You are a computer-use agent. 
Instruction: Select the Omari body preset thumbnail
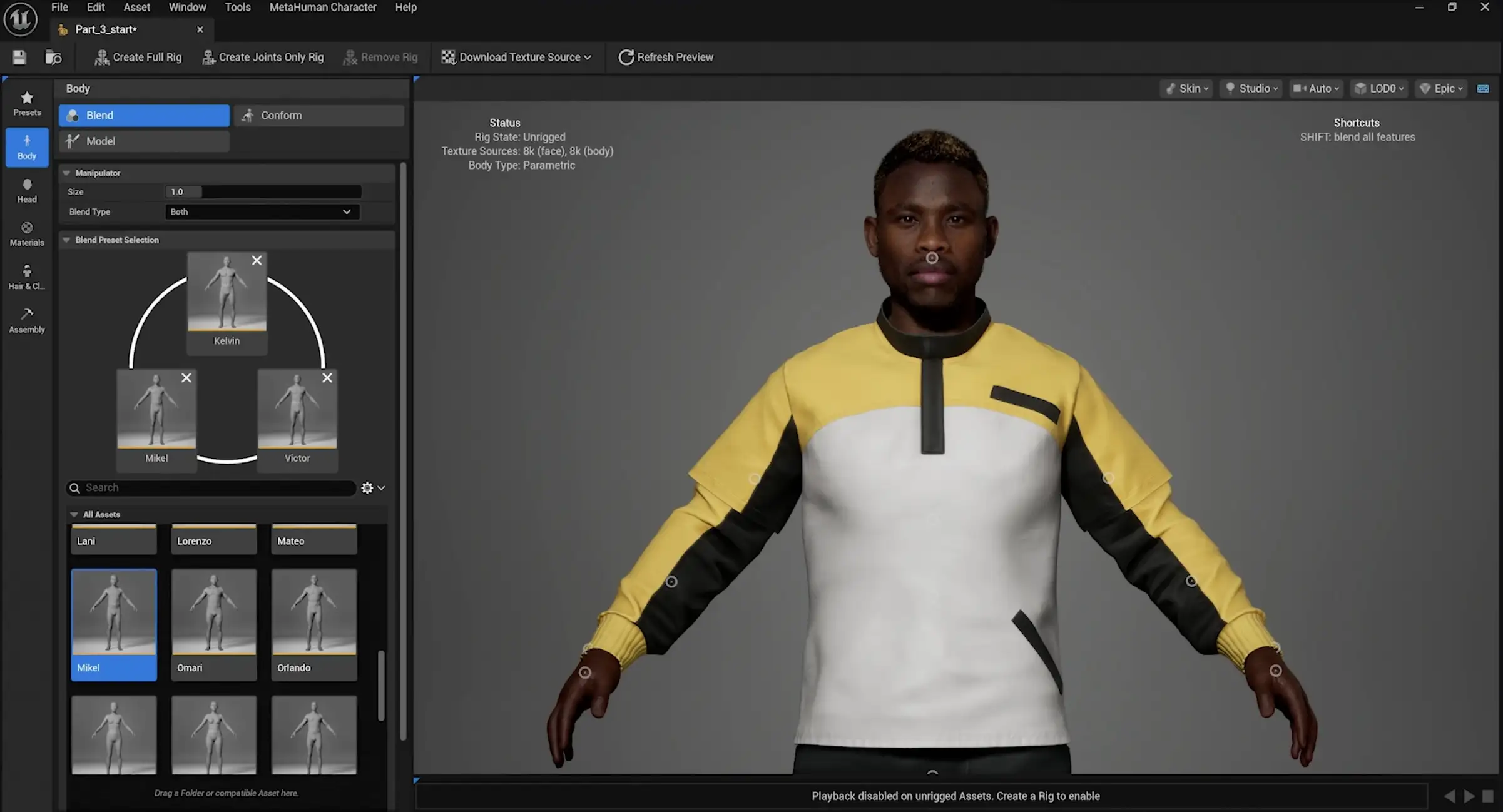click(x=214, y=622)
